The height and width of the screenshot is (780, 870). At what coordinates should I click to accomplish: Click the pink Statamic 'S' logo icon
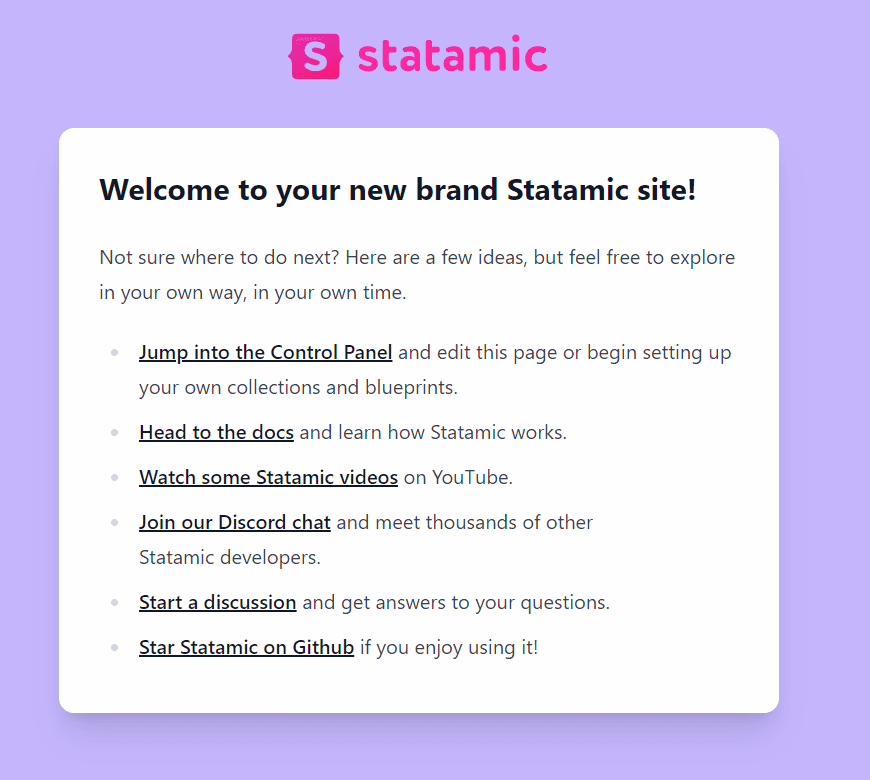click(314, 56)
